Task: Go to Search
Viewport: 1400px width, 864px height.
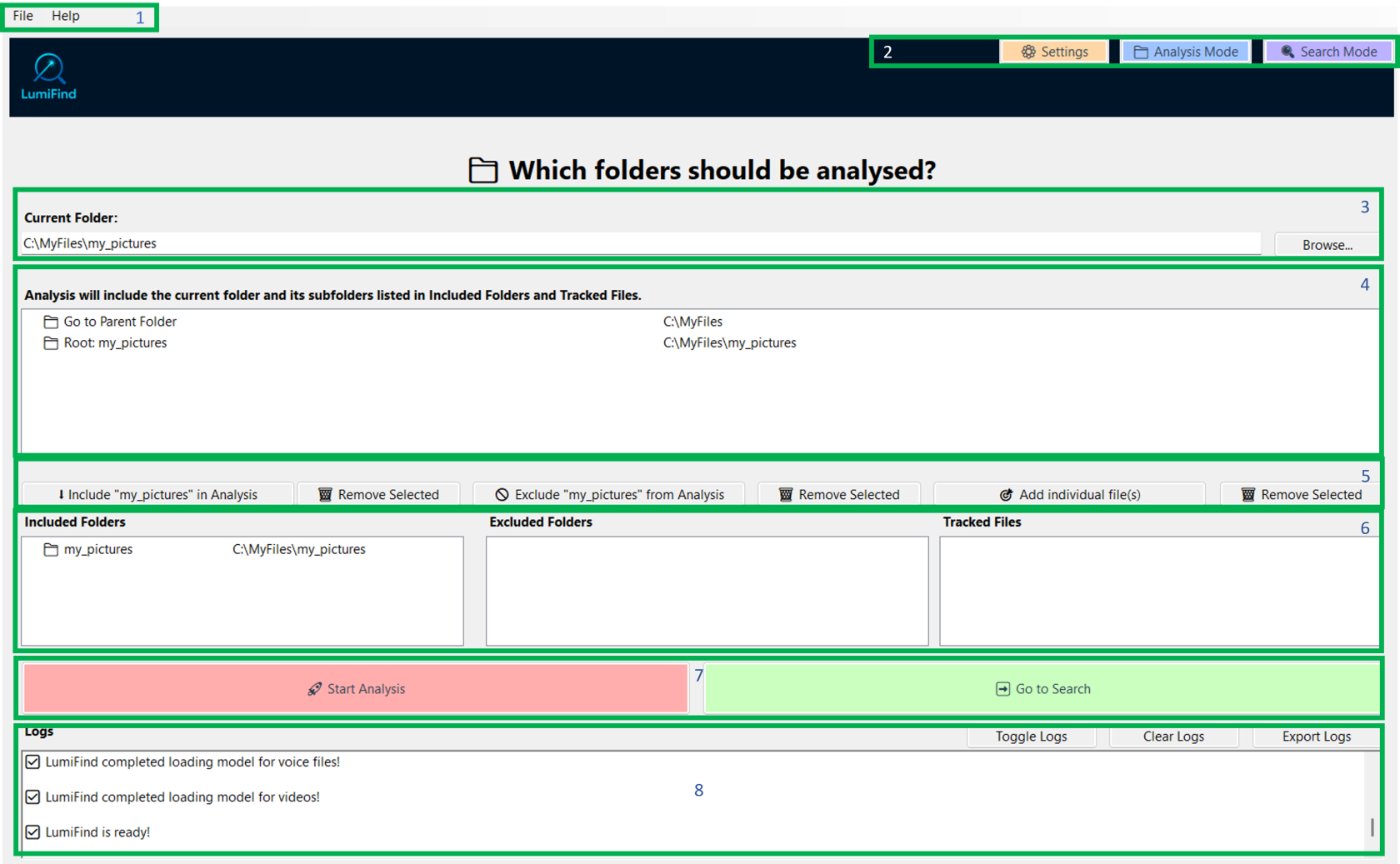Action: (x=1042, y=688)
